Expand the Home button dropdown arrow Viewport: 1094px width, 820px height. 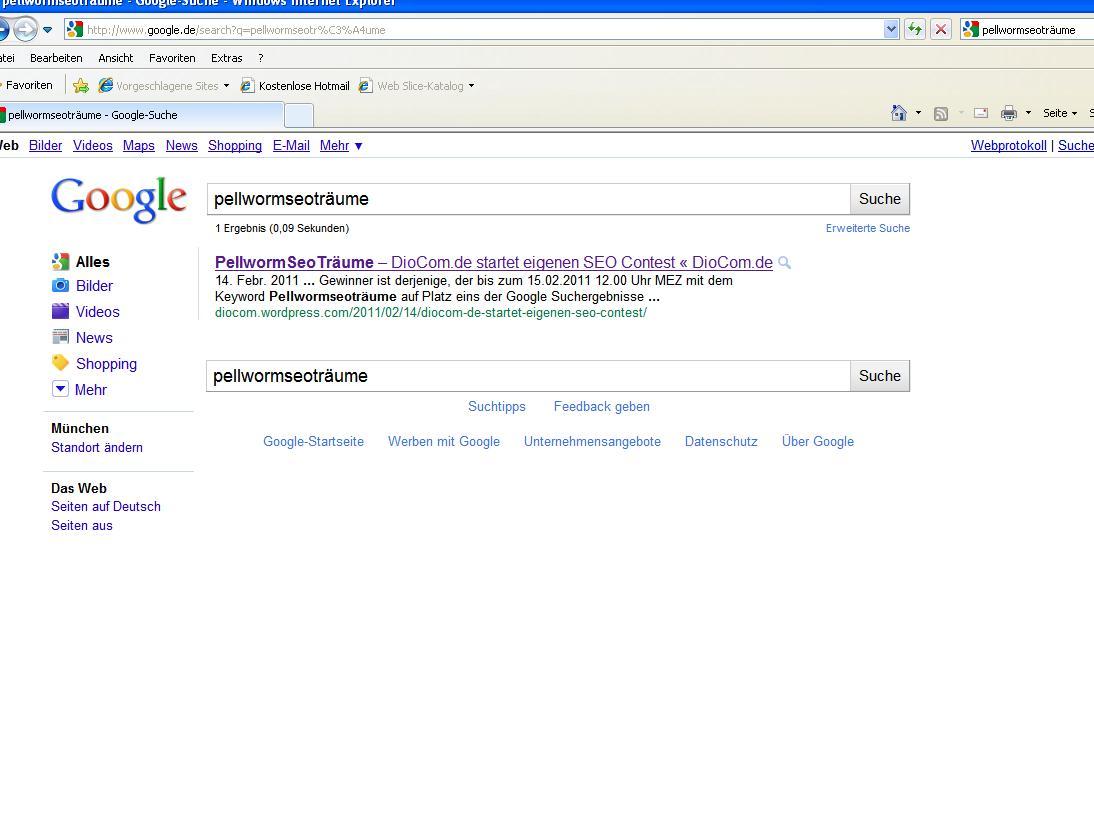pos(918,113)
